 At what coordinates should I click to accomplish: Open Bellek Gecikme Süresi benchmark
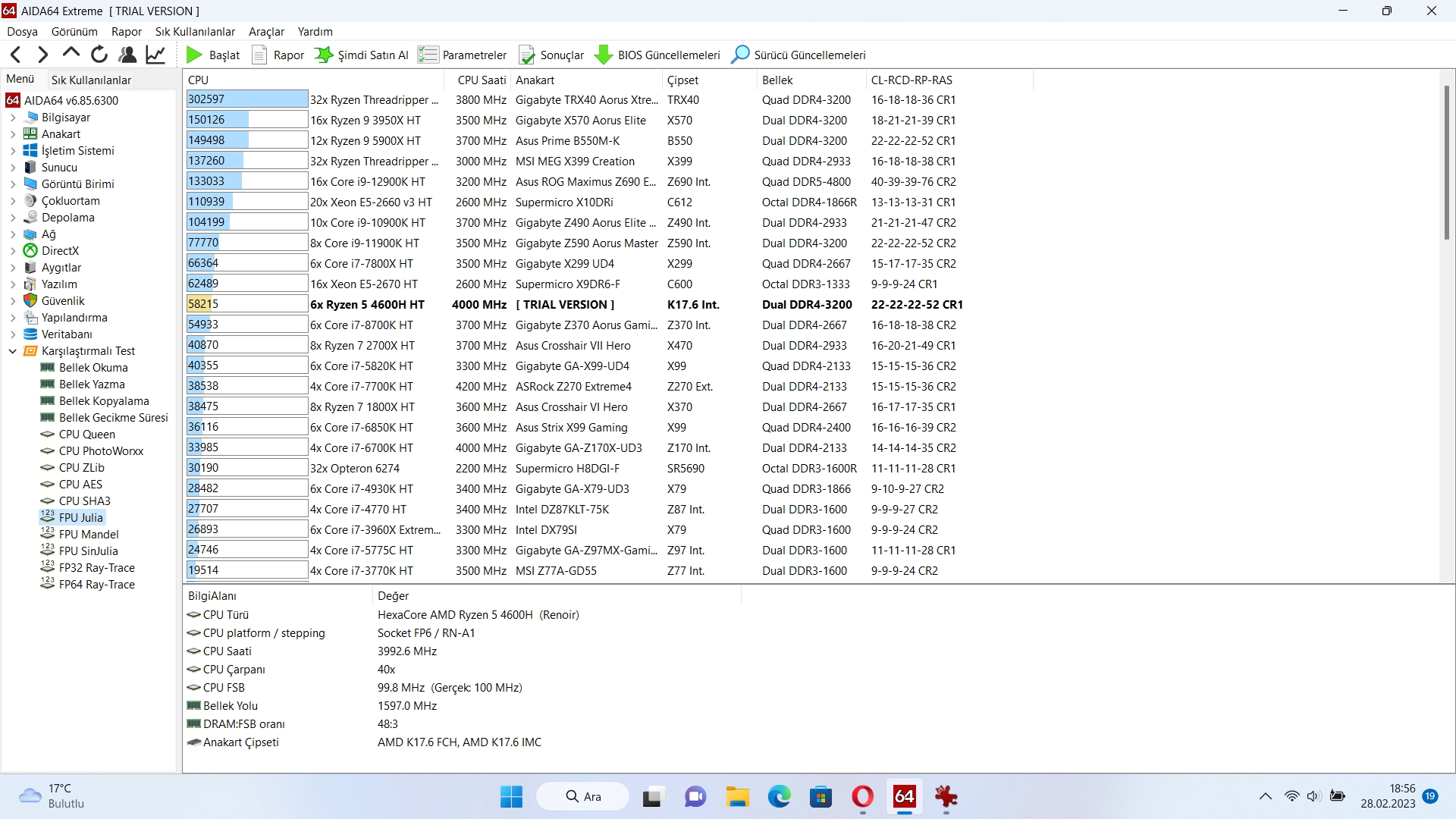105,418
